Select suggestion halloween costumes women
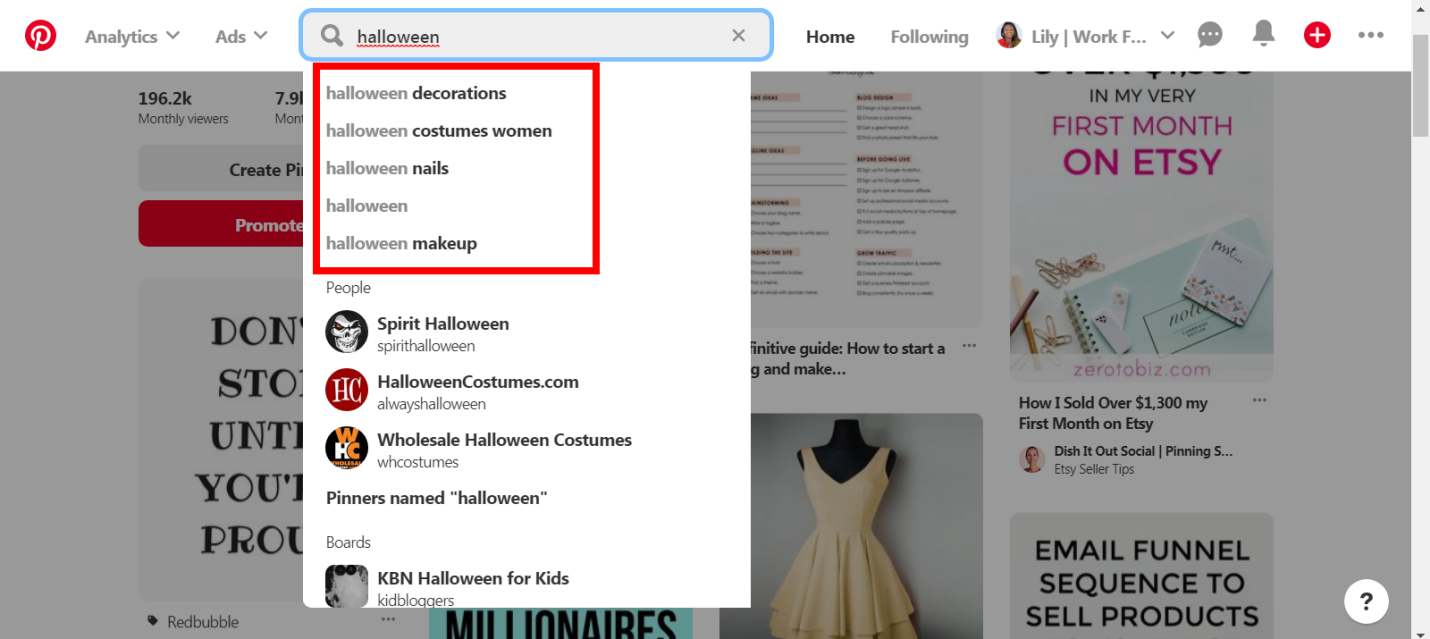Screen dimensions: 1430x639 pos(439,131)
